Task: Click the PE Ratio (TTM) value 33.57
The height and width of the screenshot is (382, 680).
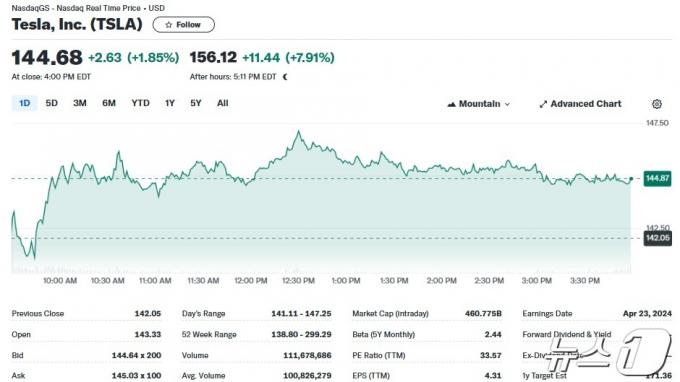Action: coord(490,355)
